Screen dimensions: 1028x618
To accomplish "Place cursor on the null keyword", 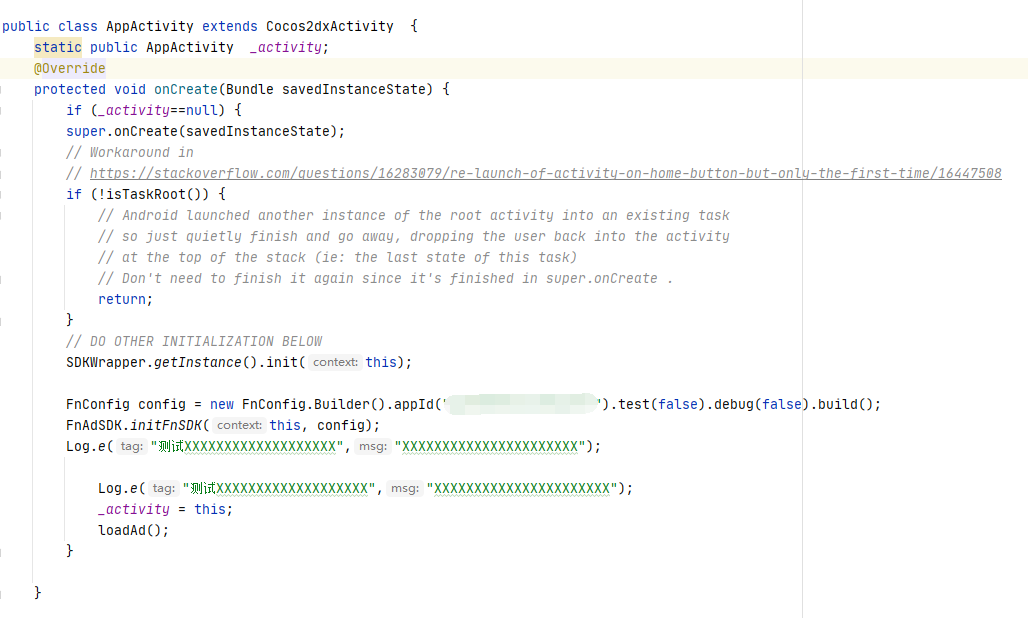I will coord(202,110).
